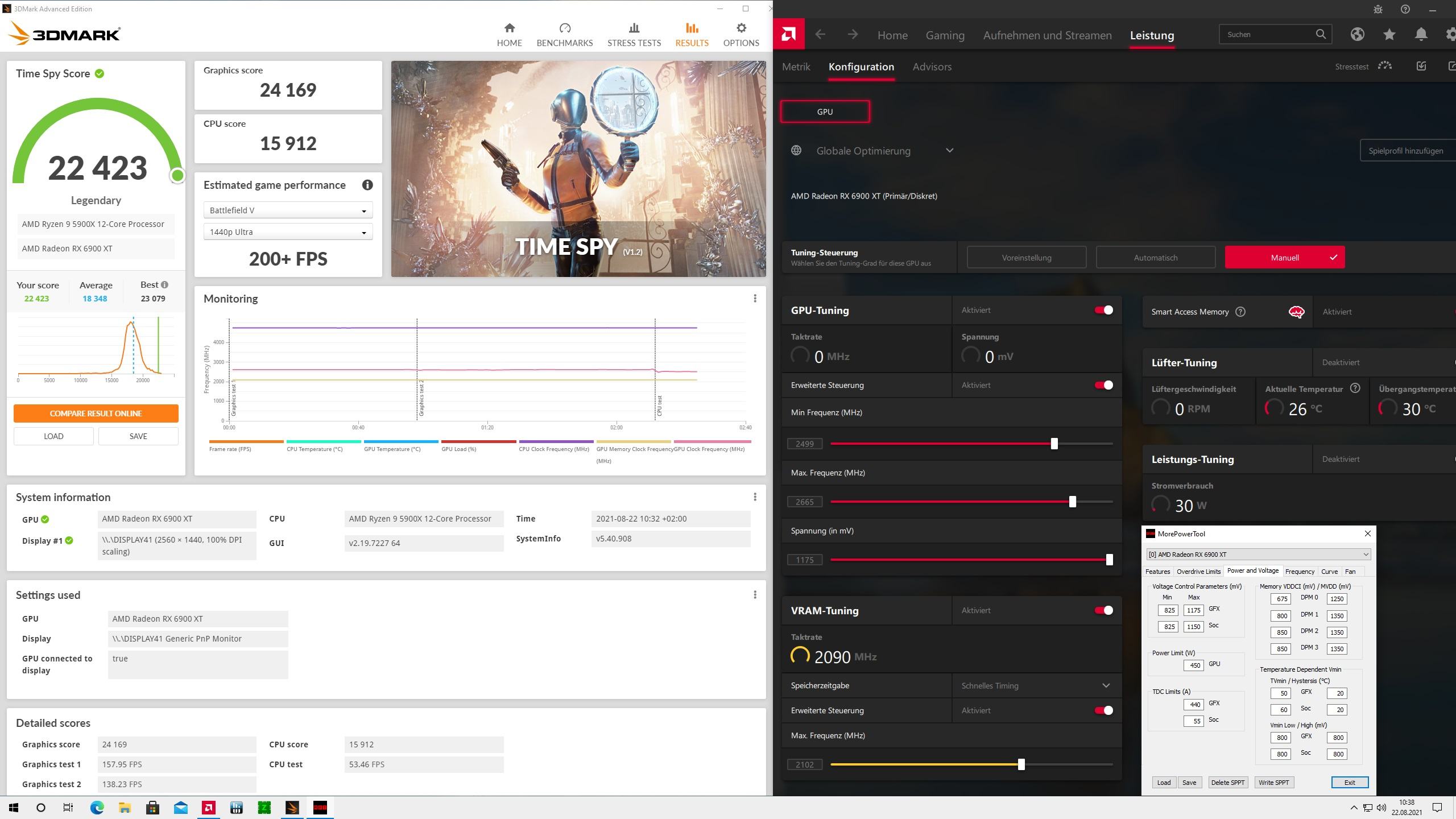
Task: Select the Automatisch tuning option
Action: (1155, 258)
